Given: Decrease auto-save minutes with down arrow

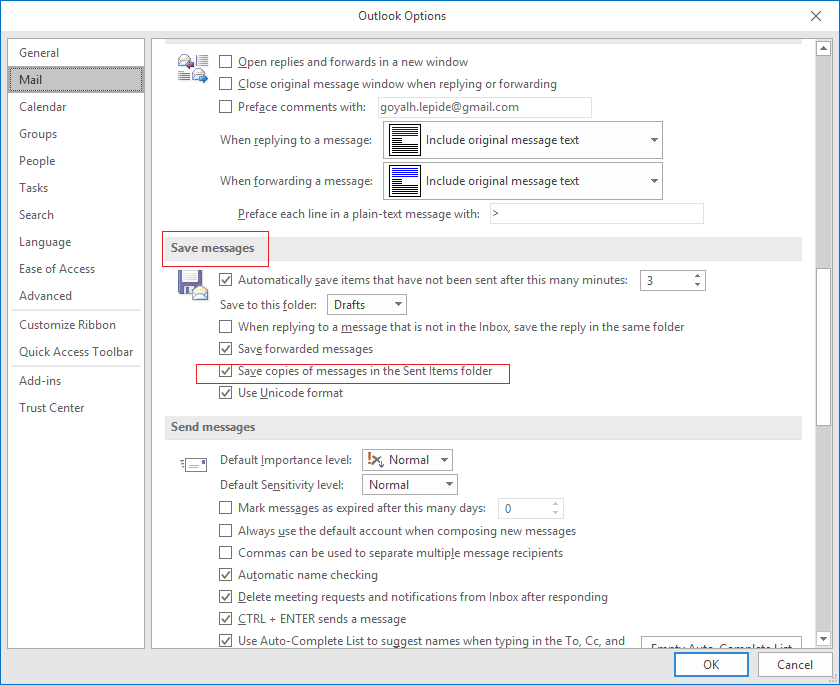Looking at the screenshot, I should [697, 284].
